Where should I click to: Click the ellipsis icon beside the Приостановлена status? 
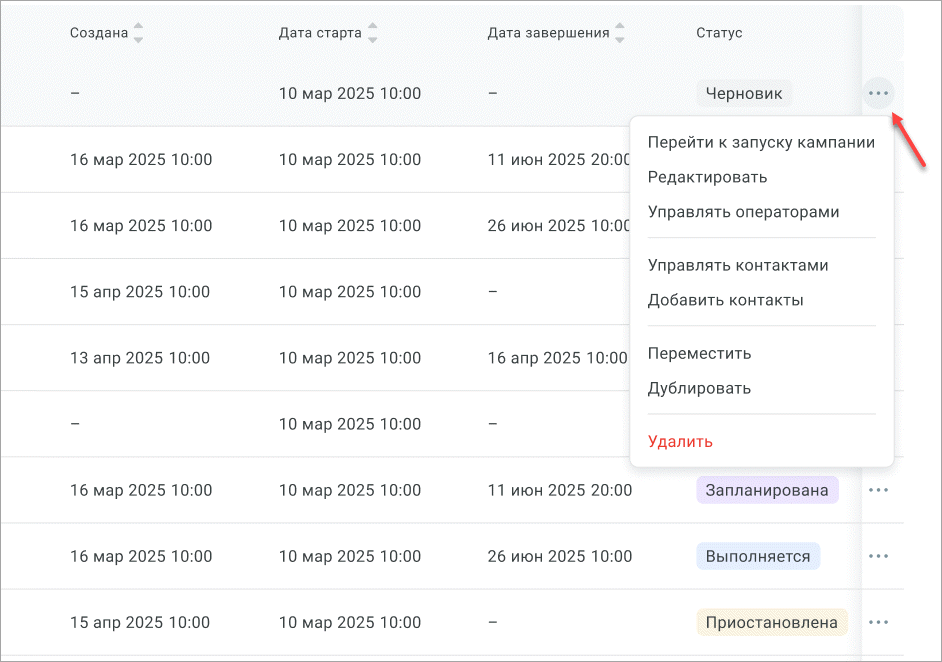tap(878, 622)
